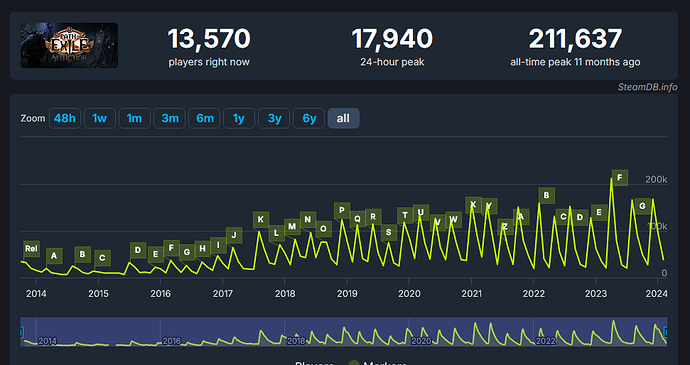
Task: Select the 48h zoom range
Action: pyautogui.click(x=65, y=118)
